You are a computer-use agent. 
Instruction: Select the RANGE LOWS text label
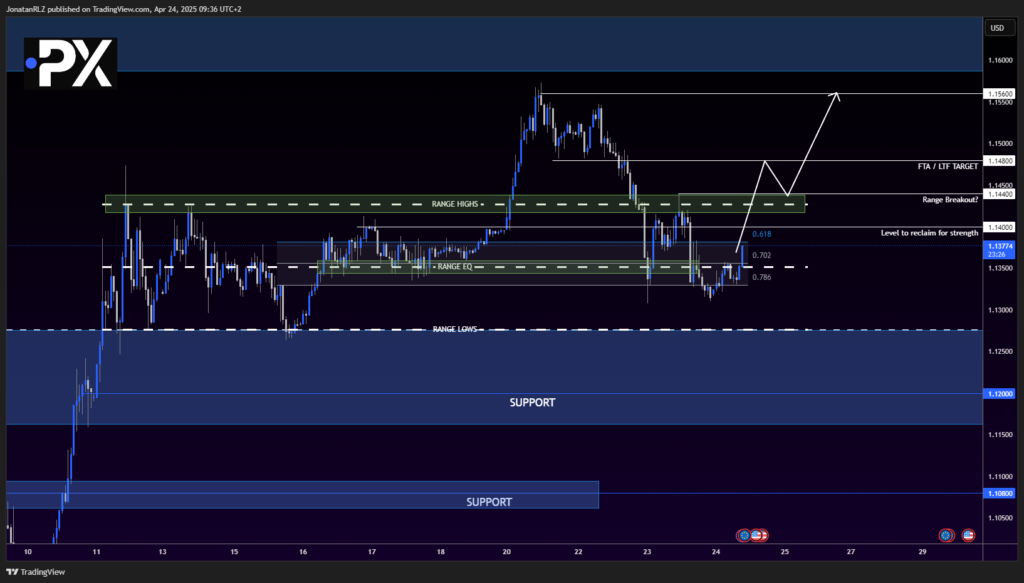(x=457, y=329)
